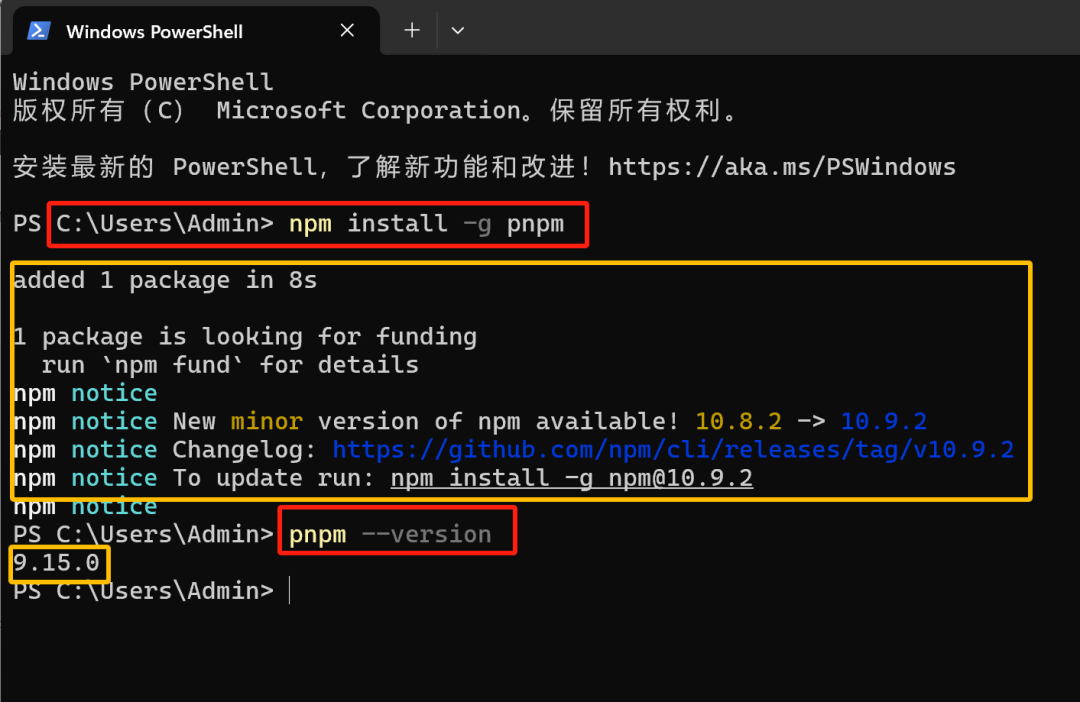Click the blue 10.9.2 version after the arrow

tap(884, 421)
